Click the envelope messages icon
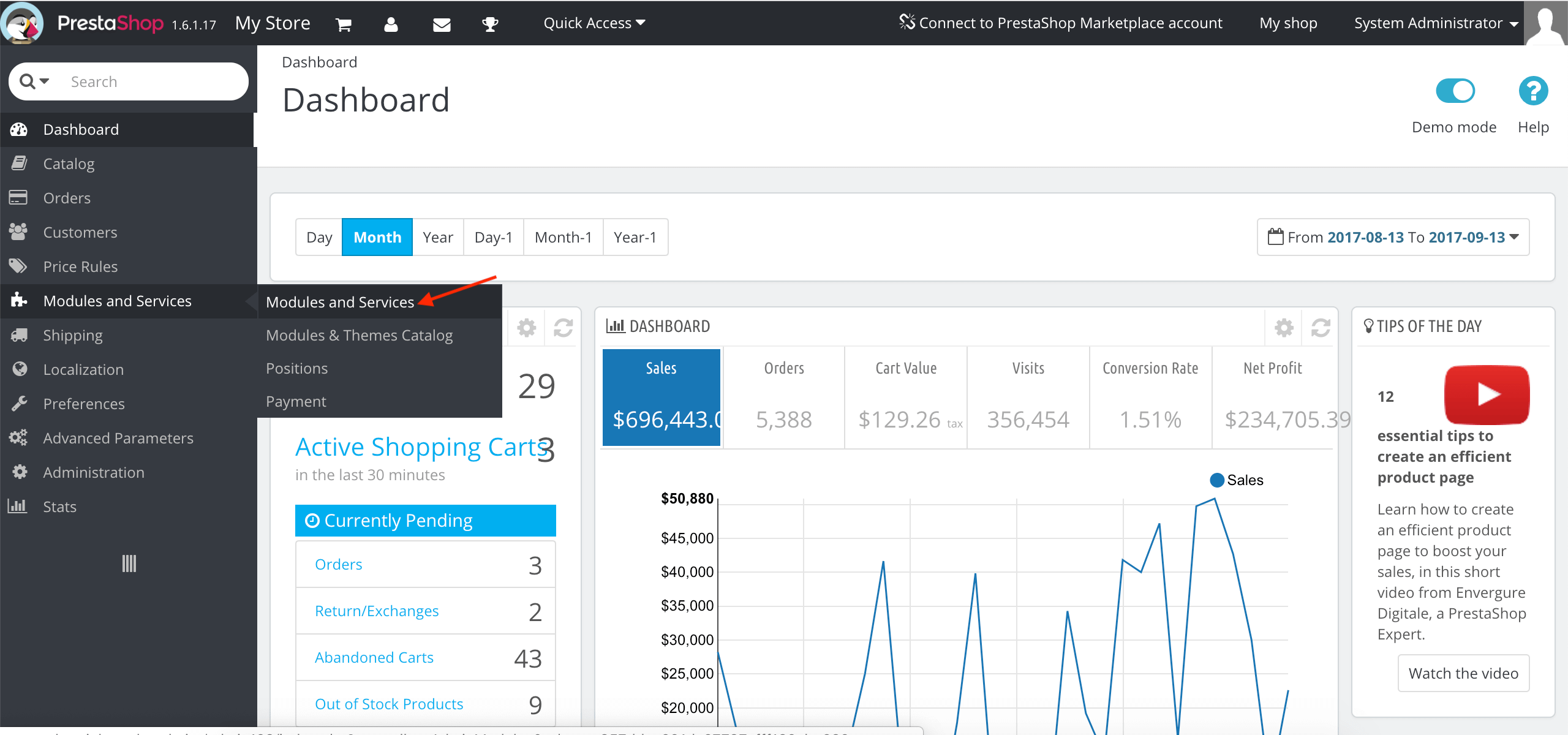 [442, 24]
